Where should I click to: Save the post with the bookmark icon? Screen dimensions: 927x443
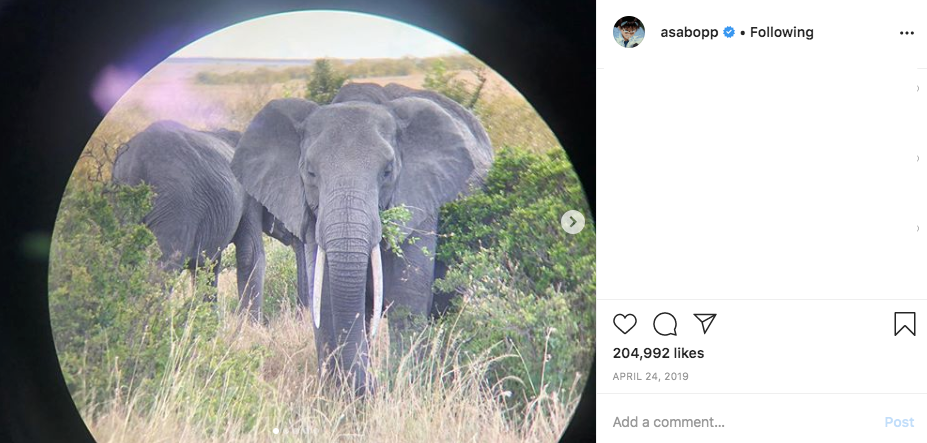tap(905, 324)
